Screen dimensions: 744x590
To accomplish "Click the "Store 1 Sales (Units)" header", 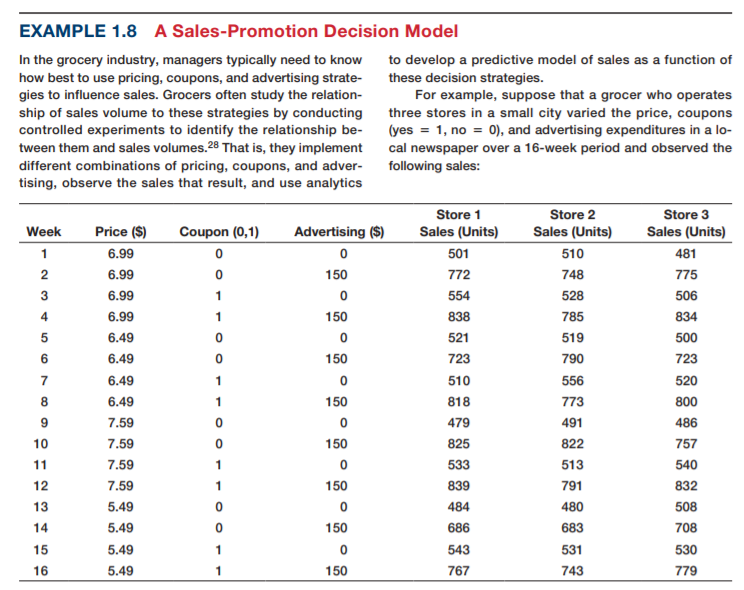I will (459, 223).
